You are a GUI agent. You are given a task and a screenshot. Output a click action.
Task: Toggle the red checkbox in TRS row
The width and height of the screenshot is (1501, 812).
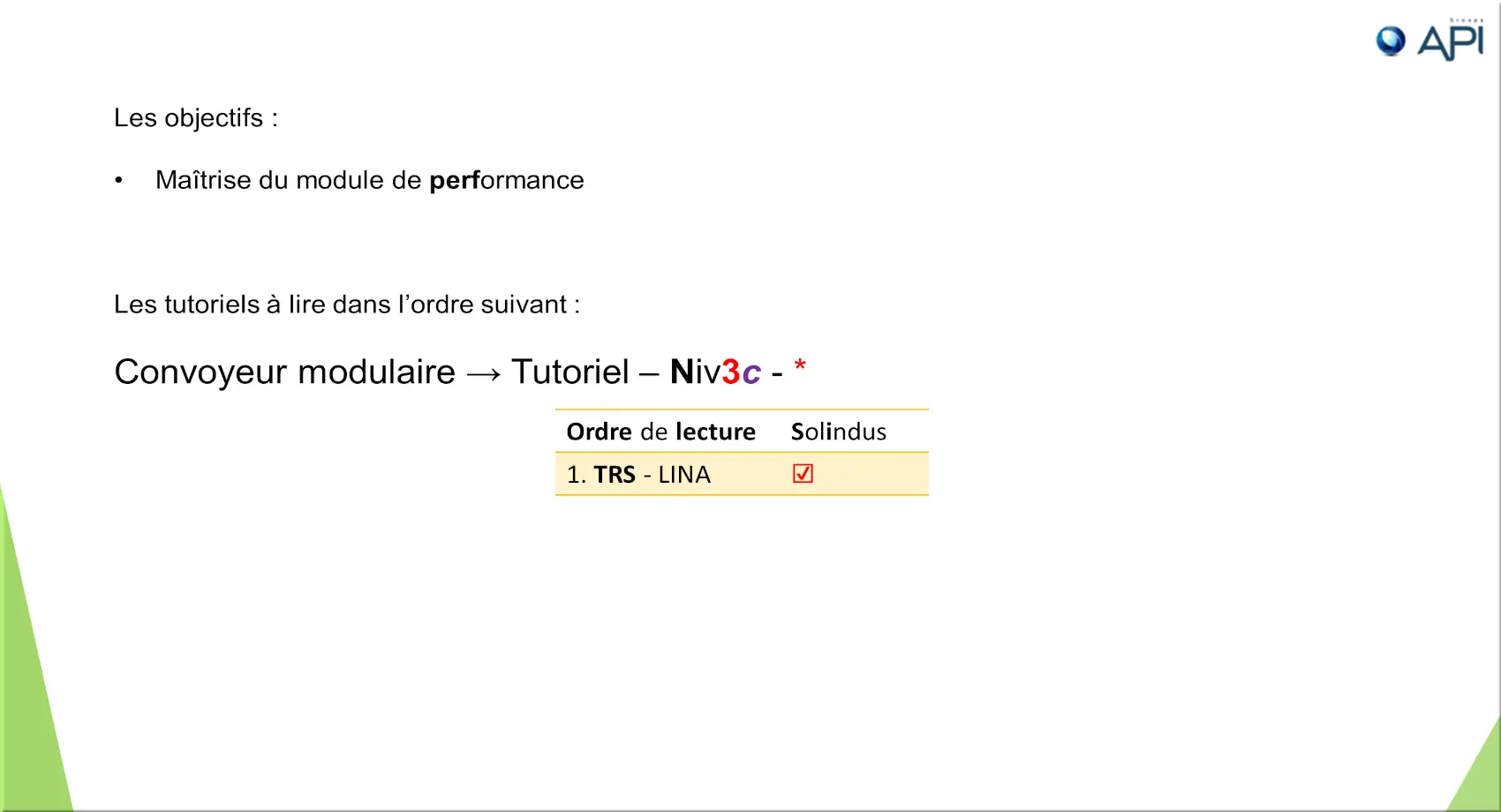coord(803,474)
